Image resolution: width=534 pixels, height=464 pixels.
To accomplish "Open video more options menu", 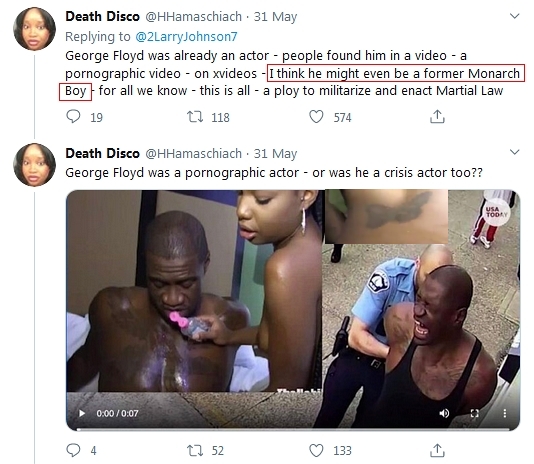I will 504,413.
